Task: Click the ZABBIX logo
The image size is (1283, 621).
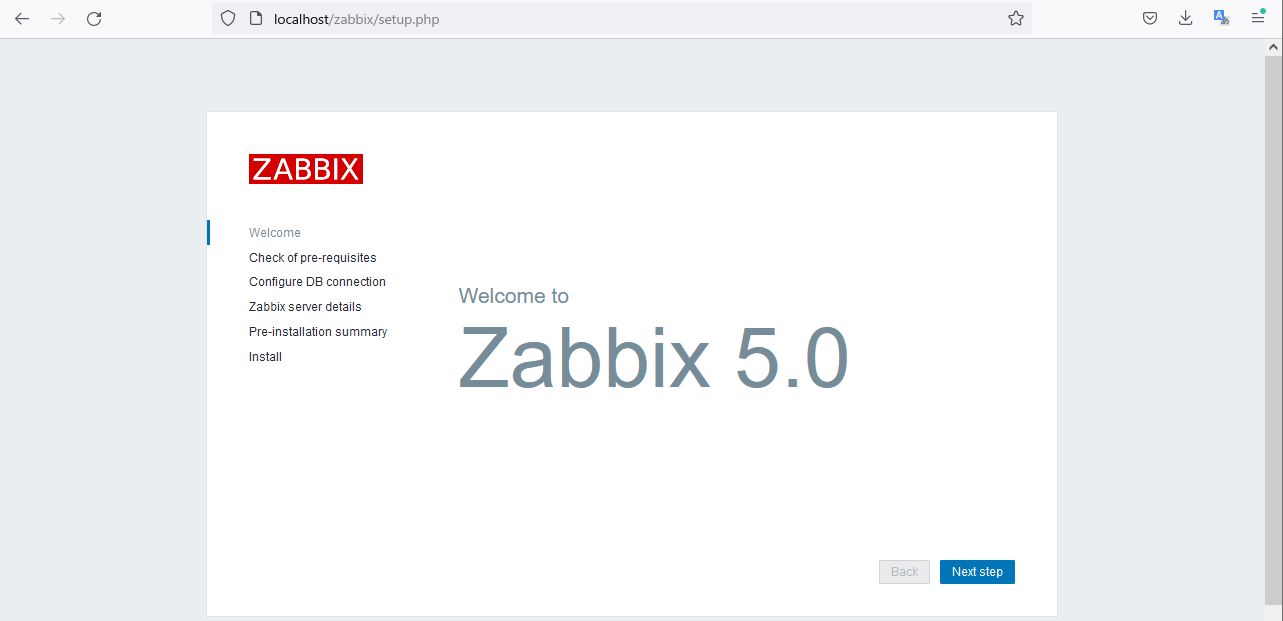Action: pos(306,169)
